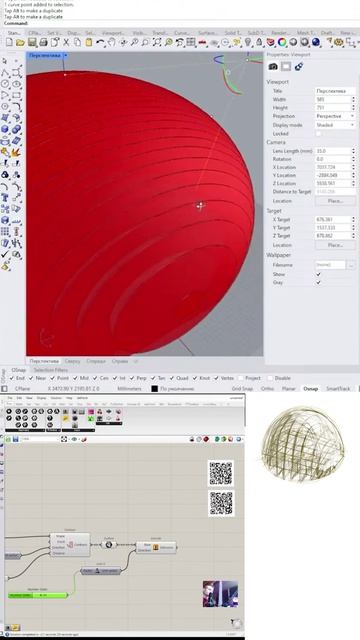Click the upper QR code on the canvas
This screenshot has height=640, width=360.
221,473
